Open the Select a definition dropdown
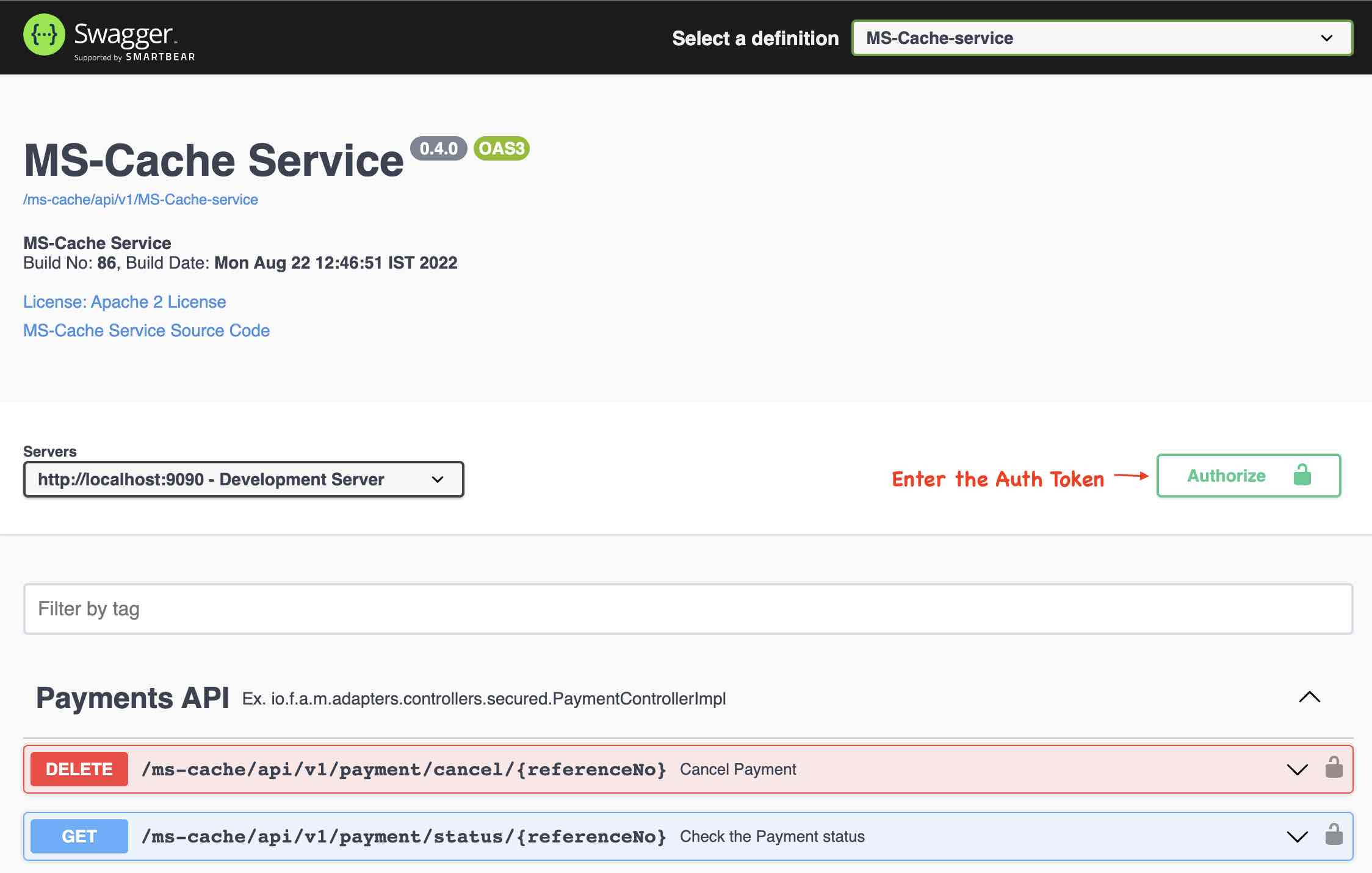 pos(1102,38)
